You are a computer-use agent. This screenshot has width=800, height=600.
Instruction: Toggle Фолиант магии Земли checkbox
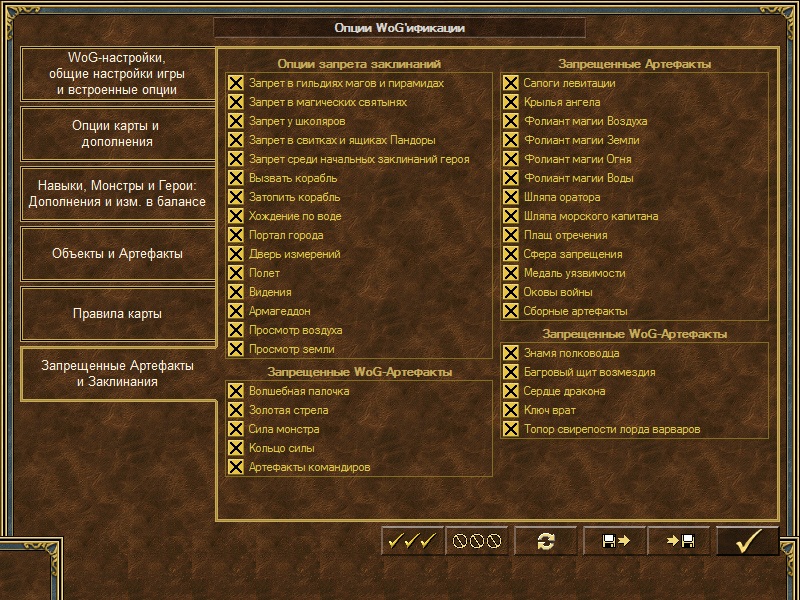point(511,140)
